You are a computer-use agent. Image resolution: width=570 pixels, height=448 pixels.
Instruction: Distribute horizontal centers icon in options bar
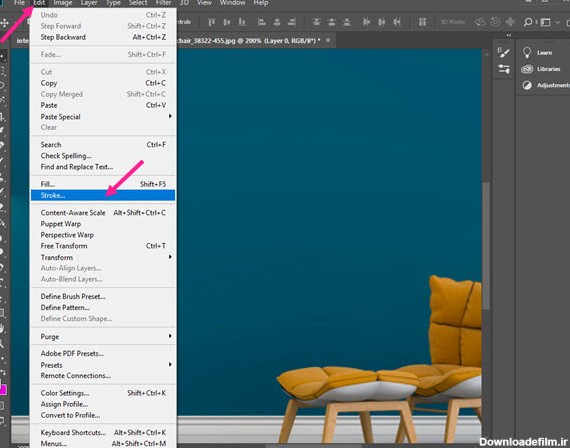pyautogui.click(x=381, y=23)
